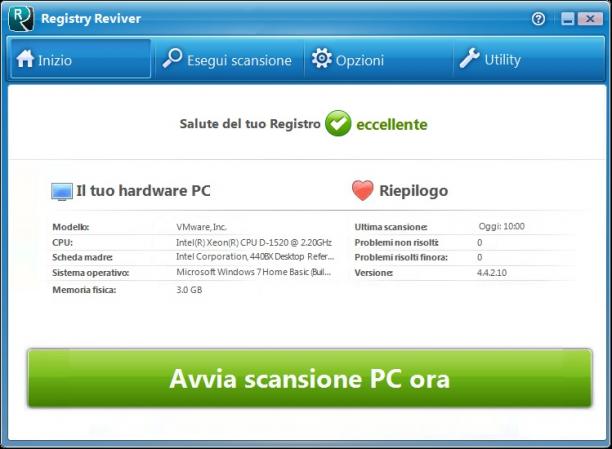Open the Utility tab

[528, 59]
